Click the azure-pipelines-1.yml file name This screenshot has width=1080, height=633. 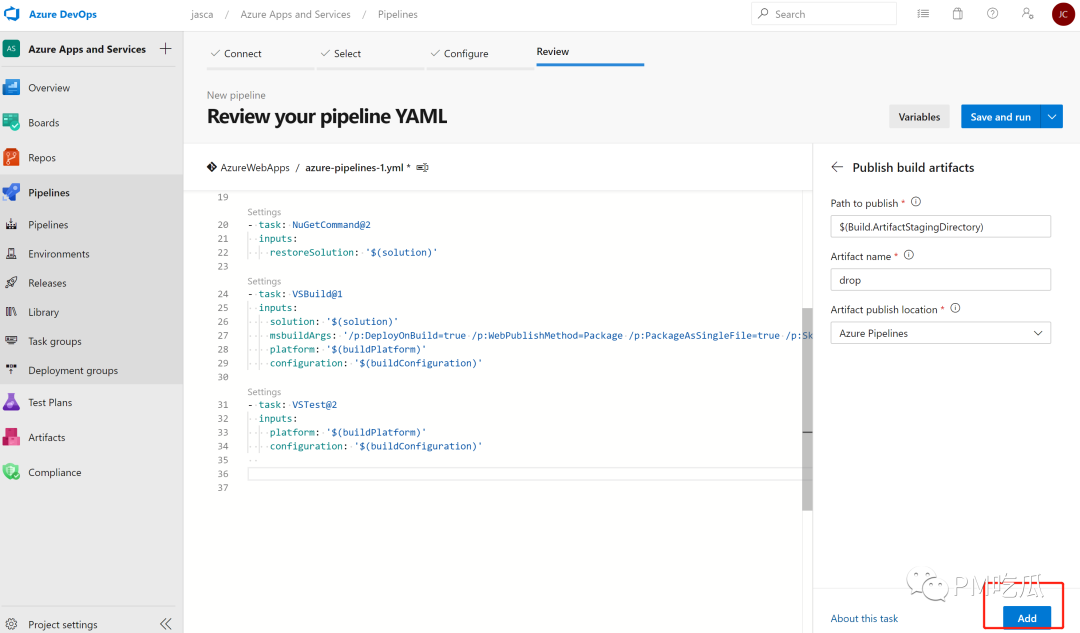click(x=354, y=167)
